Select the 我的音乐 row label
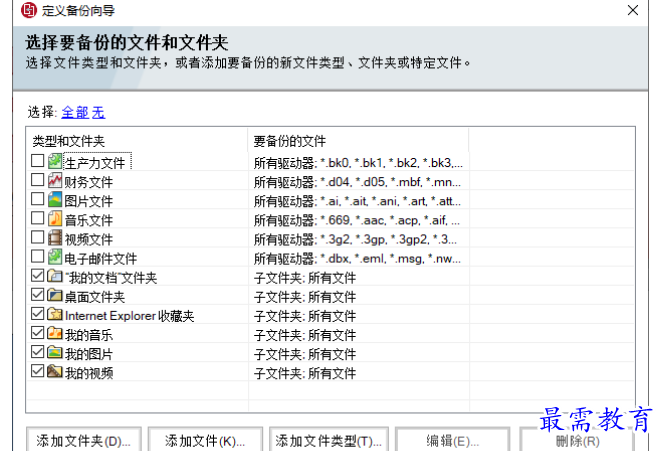The image size is (661, 451). click(x=89, y=335)
